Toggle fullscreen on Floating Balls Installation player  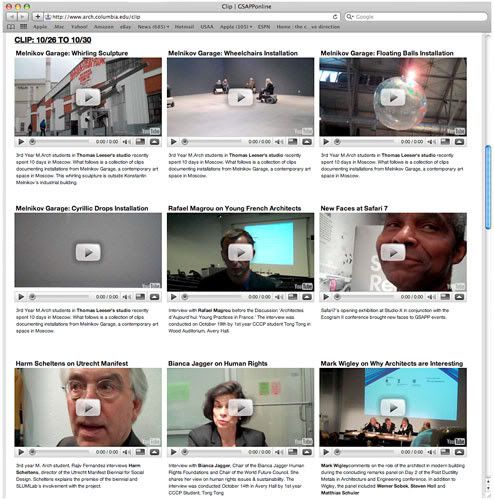(x=445, y=142)
